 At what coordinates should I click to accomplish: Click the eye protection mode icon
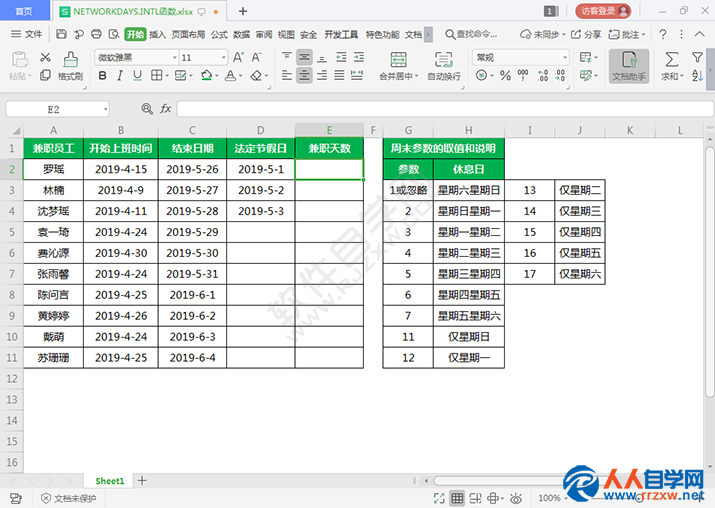pyautogui.click(x=516, y=498)
